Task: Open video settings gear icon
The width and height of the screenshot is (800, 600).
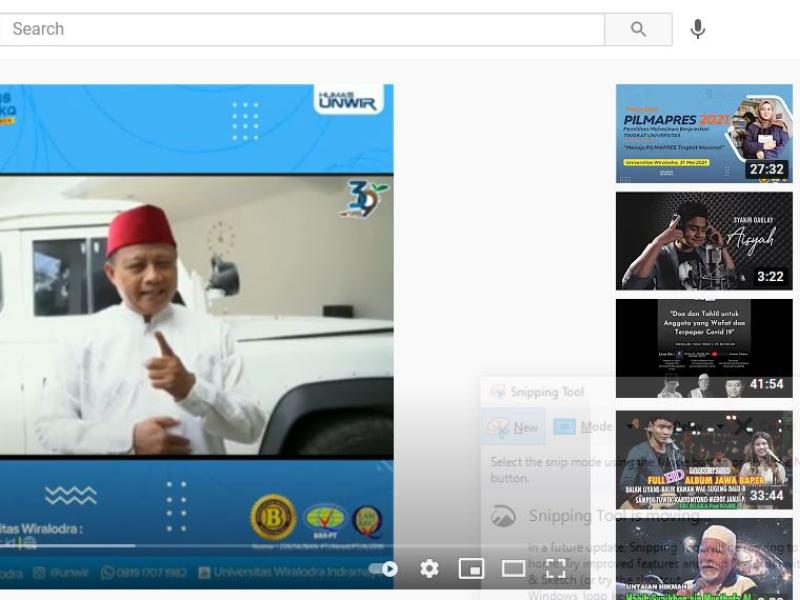Action: 429,568
